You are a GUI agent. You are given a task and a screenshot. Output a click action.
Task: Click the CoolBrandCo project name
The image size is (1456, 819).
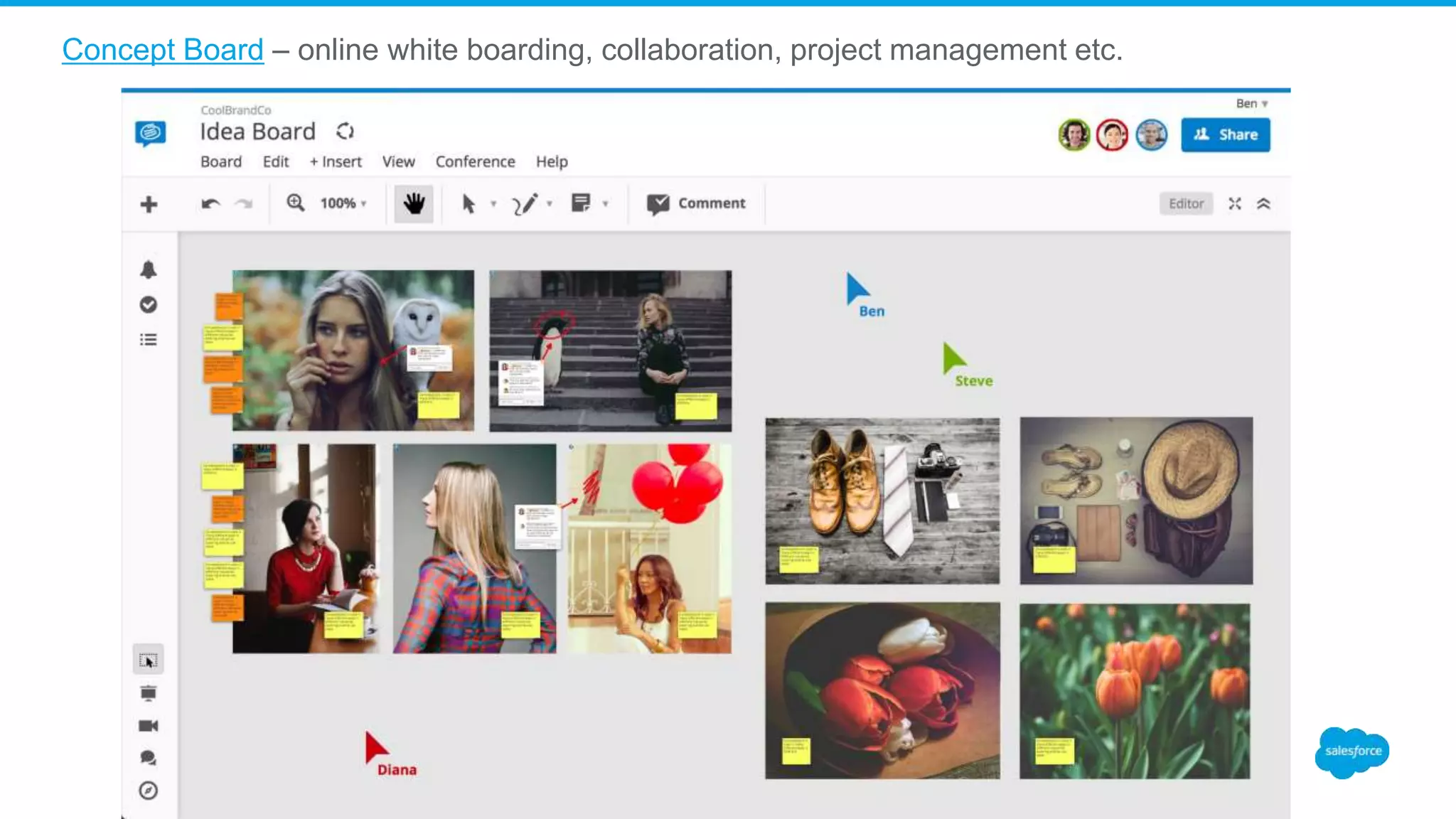(x=235, y=110)
